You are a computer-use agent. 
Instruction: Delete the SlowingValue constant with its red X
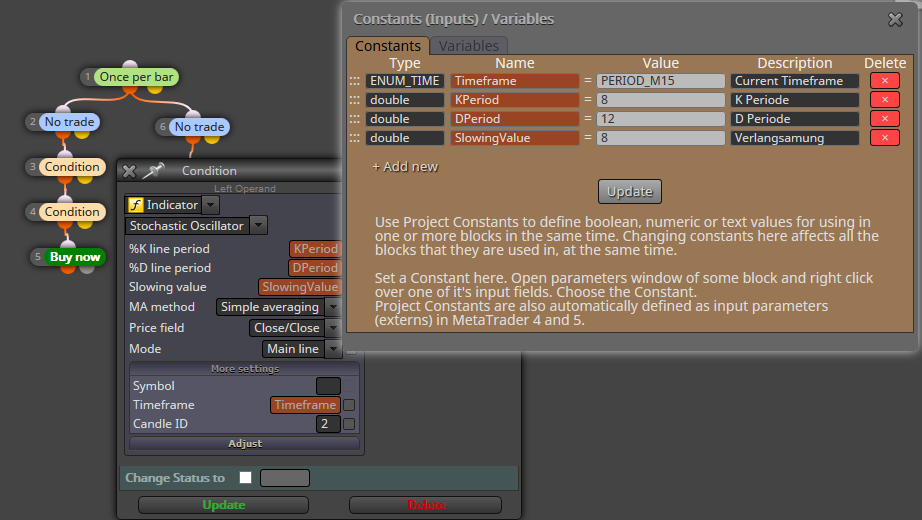884,138
